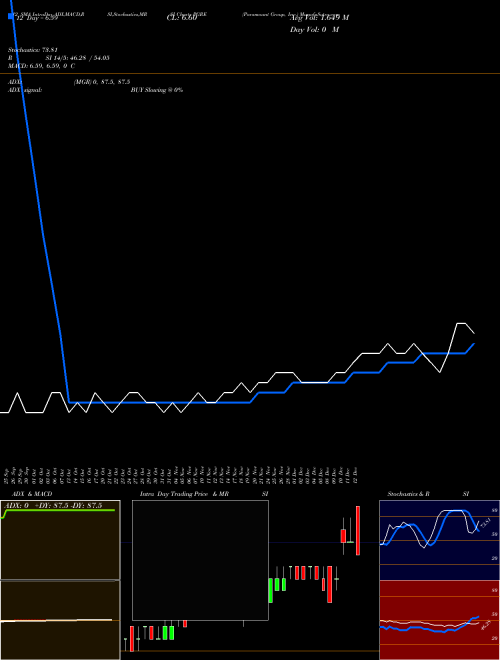Open the ADX & MACD mini chart panel
This screenshot has width=500, height=660.
(60, 580)
